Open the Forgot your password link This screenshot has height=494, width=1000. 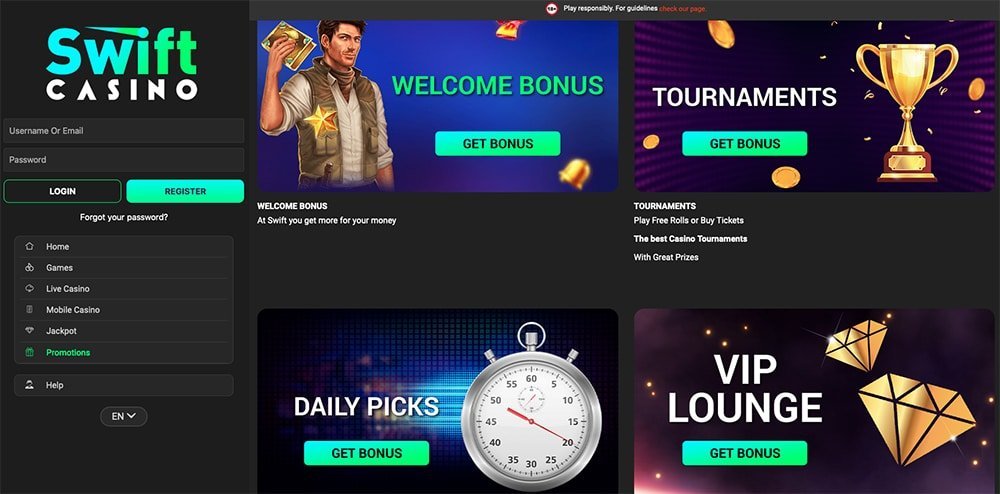click(x=124, y=217)
